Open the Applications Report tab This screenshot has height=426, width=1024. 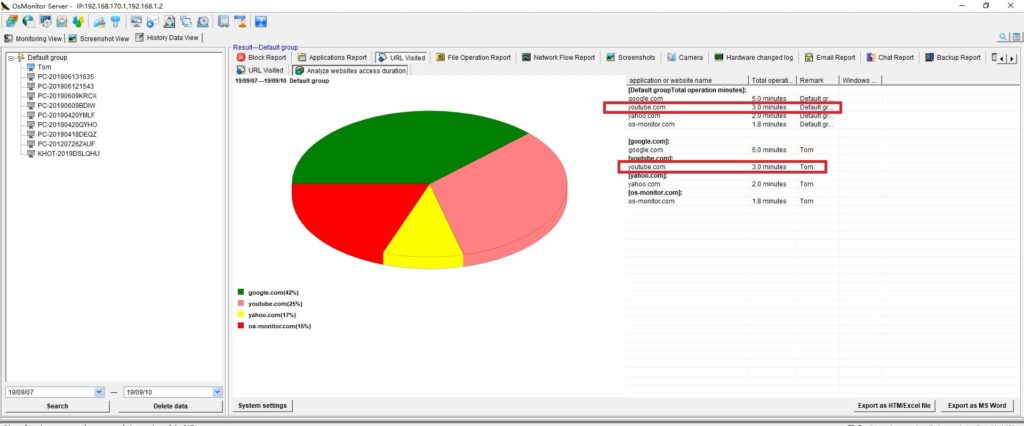(332, 57)
